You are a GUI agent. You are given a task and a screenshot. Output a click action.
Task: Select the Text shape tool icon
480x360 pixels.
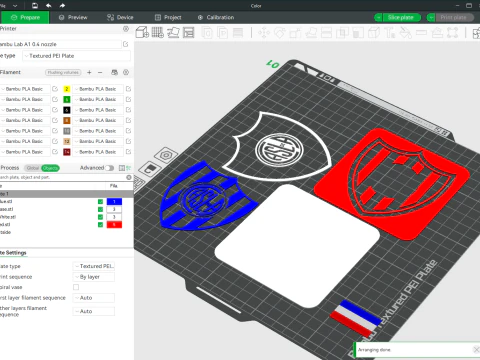point(389,33)
